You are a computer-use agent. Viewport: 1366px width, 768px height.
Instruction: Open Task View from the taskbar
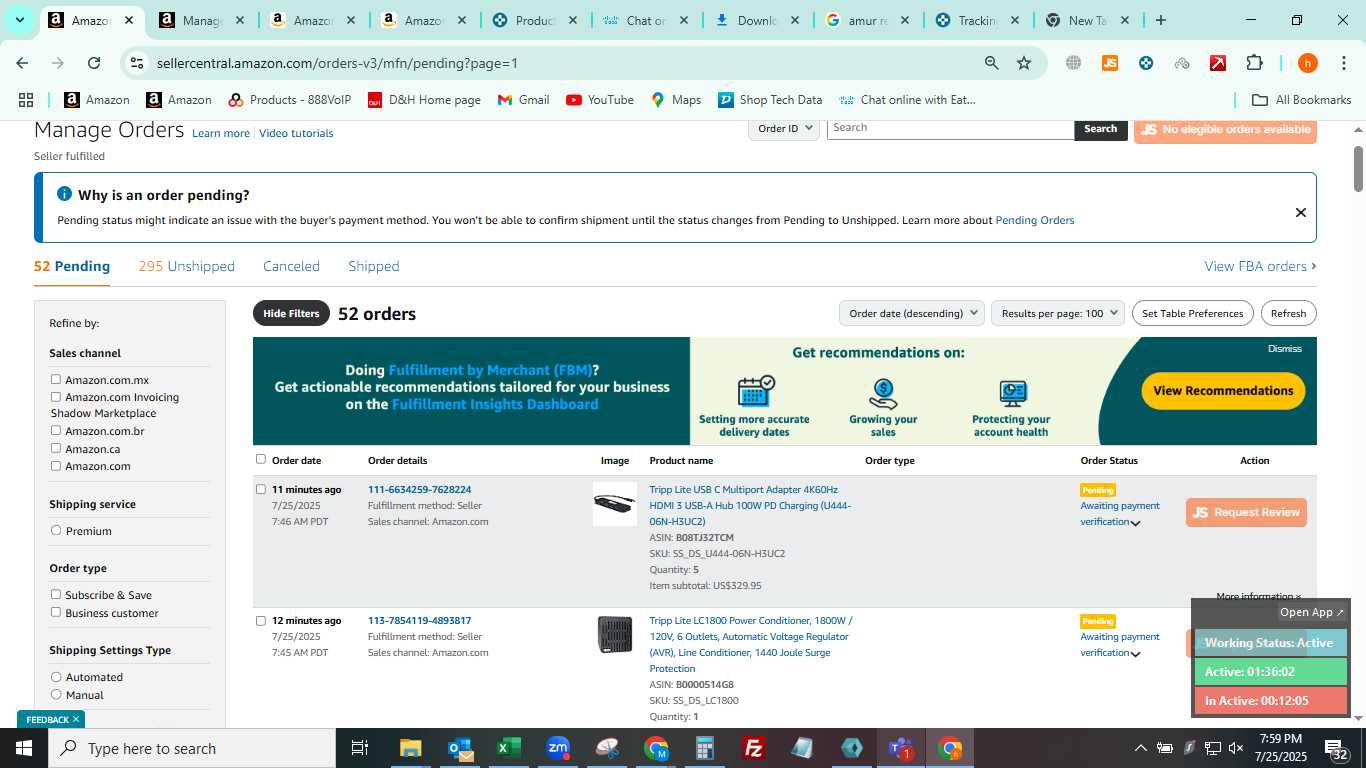tap(360, 748)
